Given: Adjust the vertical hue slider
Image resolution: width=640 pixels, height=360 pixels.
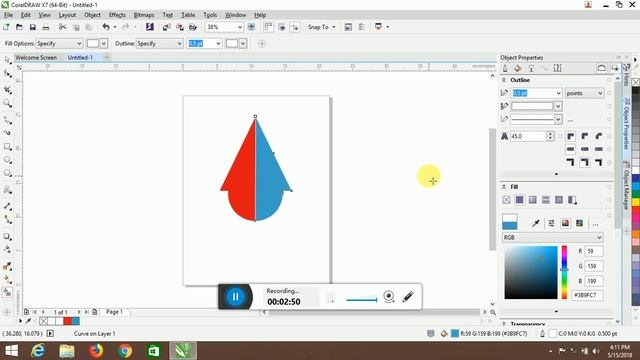Looking at the screenshot, I should [564, 272].
